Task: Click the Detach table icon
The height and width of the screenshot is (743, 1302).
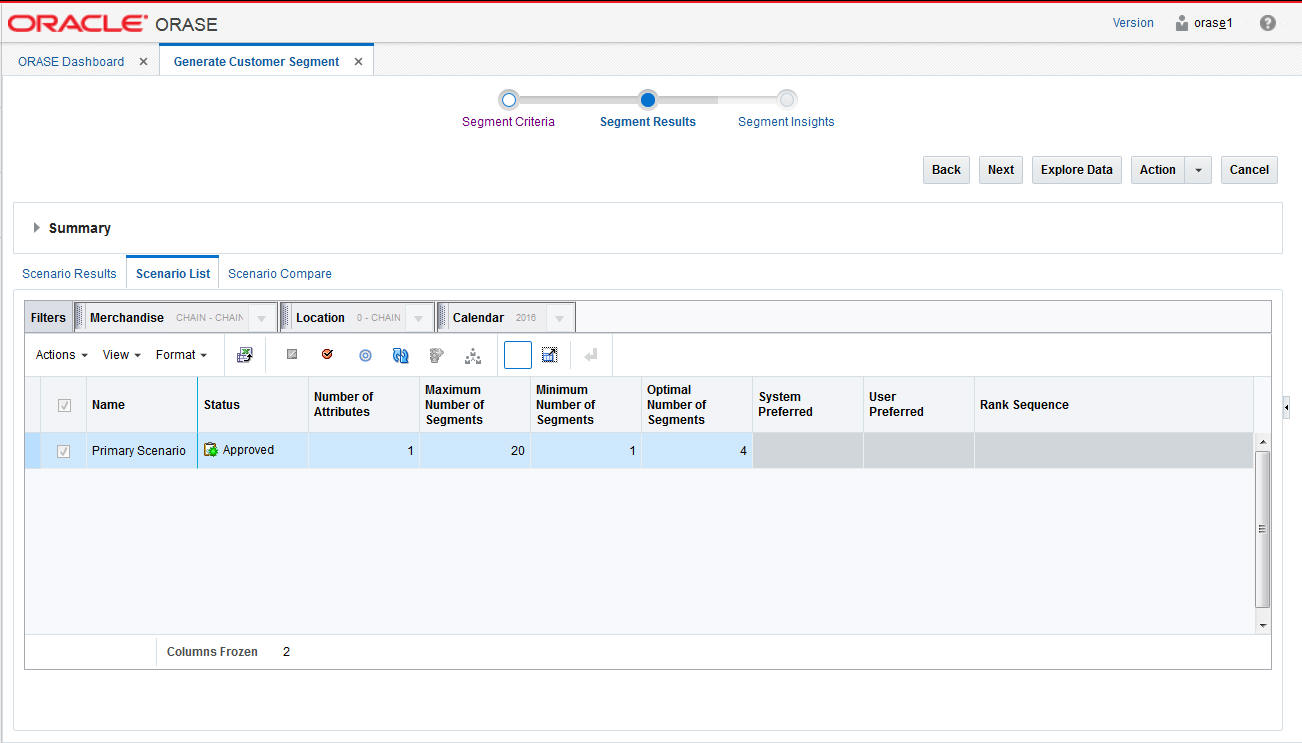Action: 549,354
